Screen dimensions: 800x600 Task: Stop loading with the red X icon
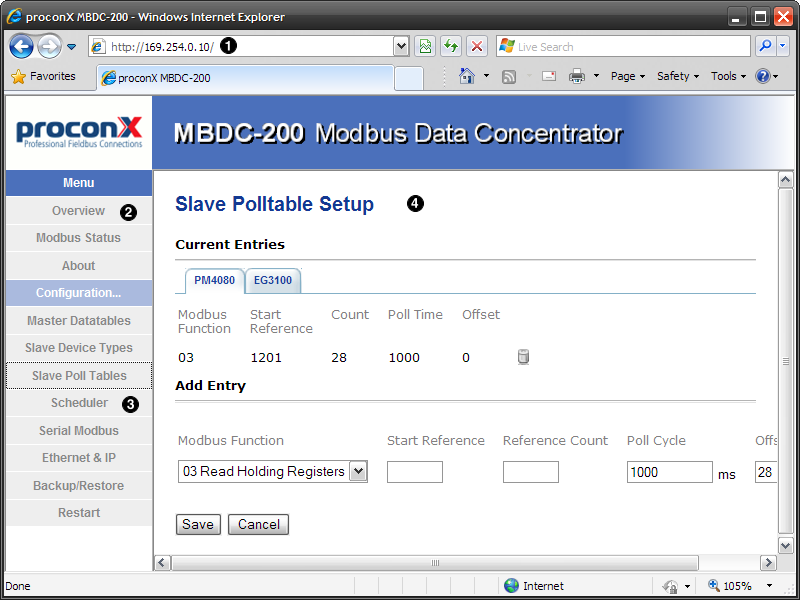pyautogui.click(x=477, y=46)
